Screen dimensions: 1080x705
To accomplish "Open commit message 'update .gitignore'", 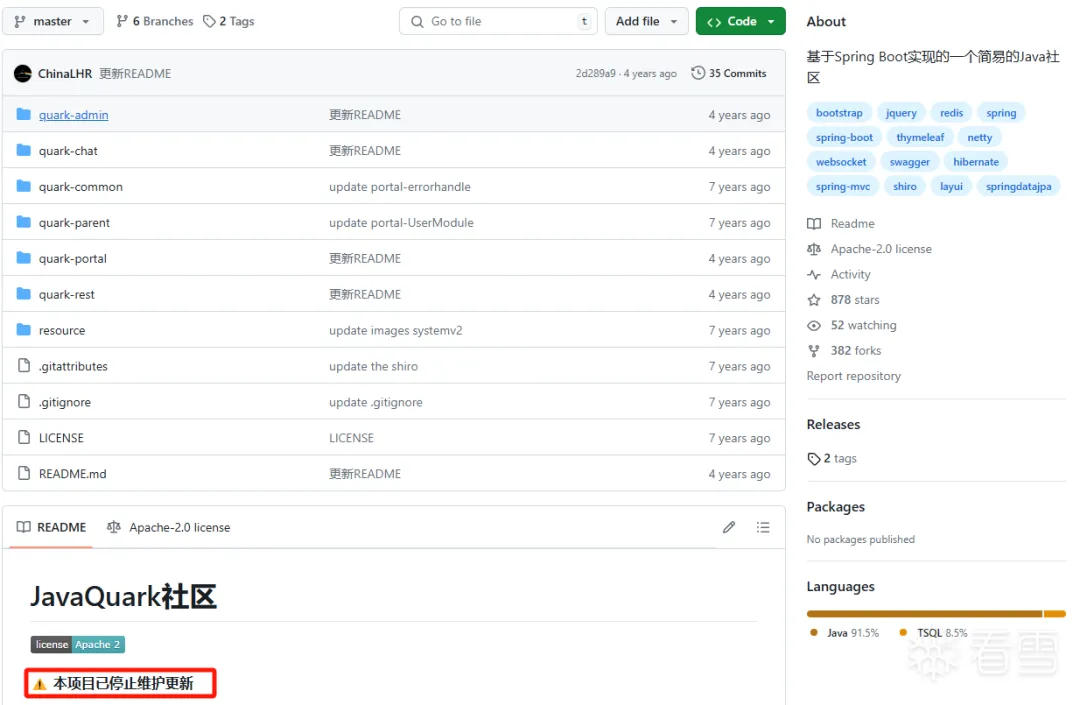I will point(376,401).
